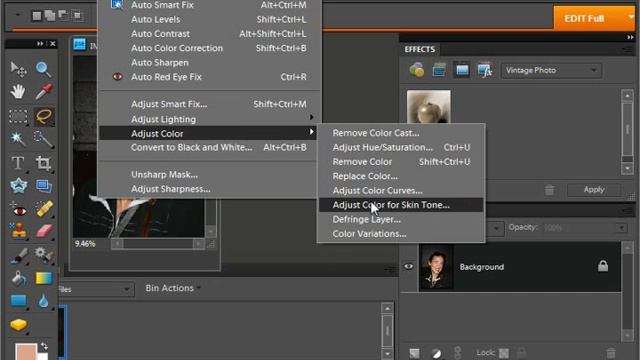Screen dimensions: 640x360
Task: Select the vintage photo effect thumbnail
Action: [x=429, y=107]
